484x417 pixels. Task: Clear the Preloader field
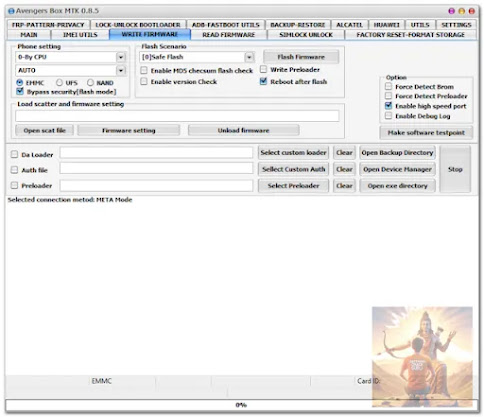344,186
